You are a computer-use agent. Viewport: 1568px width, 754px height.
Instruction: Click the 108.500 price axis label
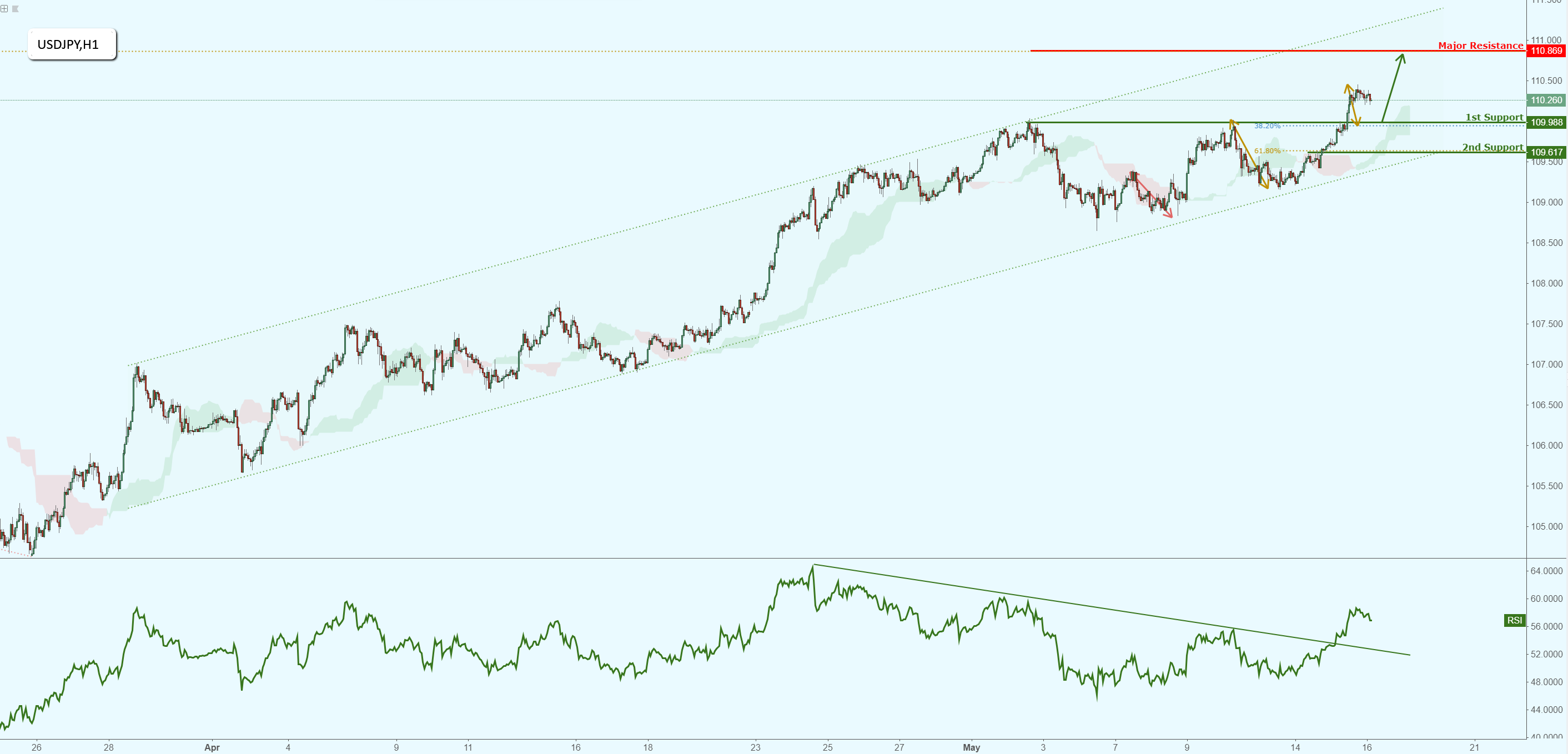1547,243
